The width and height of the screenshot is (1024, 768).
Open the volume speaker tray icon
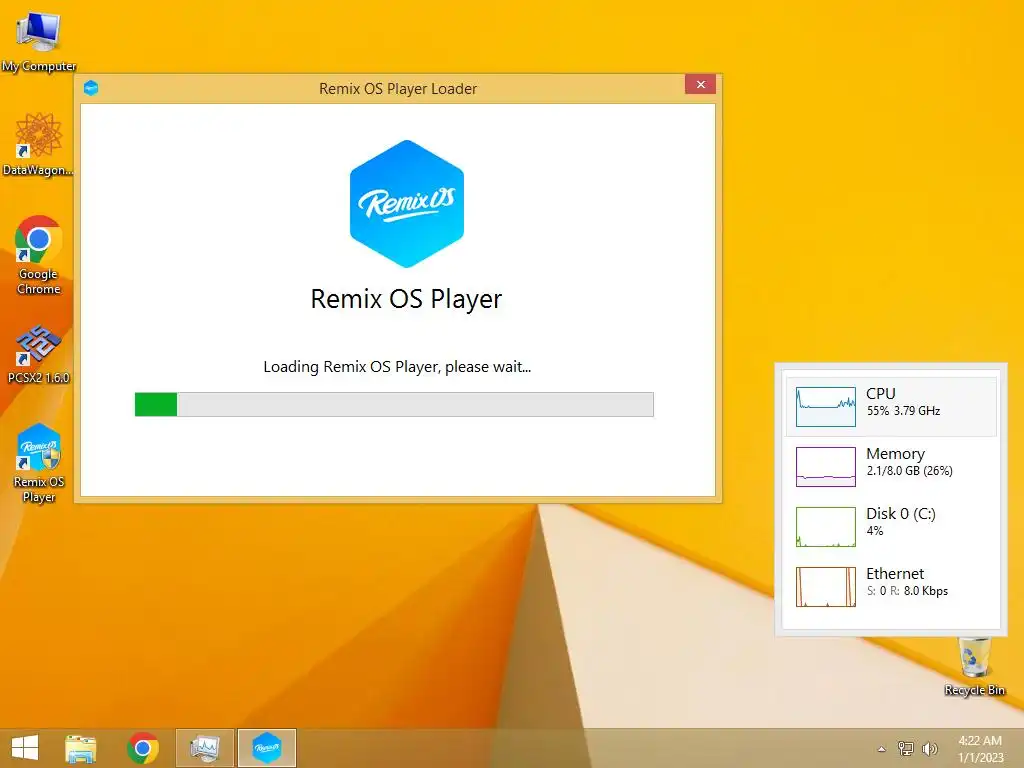[930, 748]
